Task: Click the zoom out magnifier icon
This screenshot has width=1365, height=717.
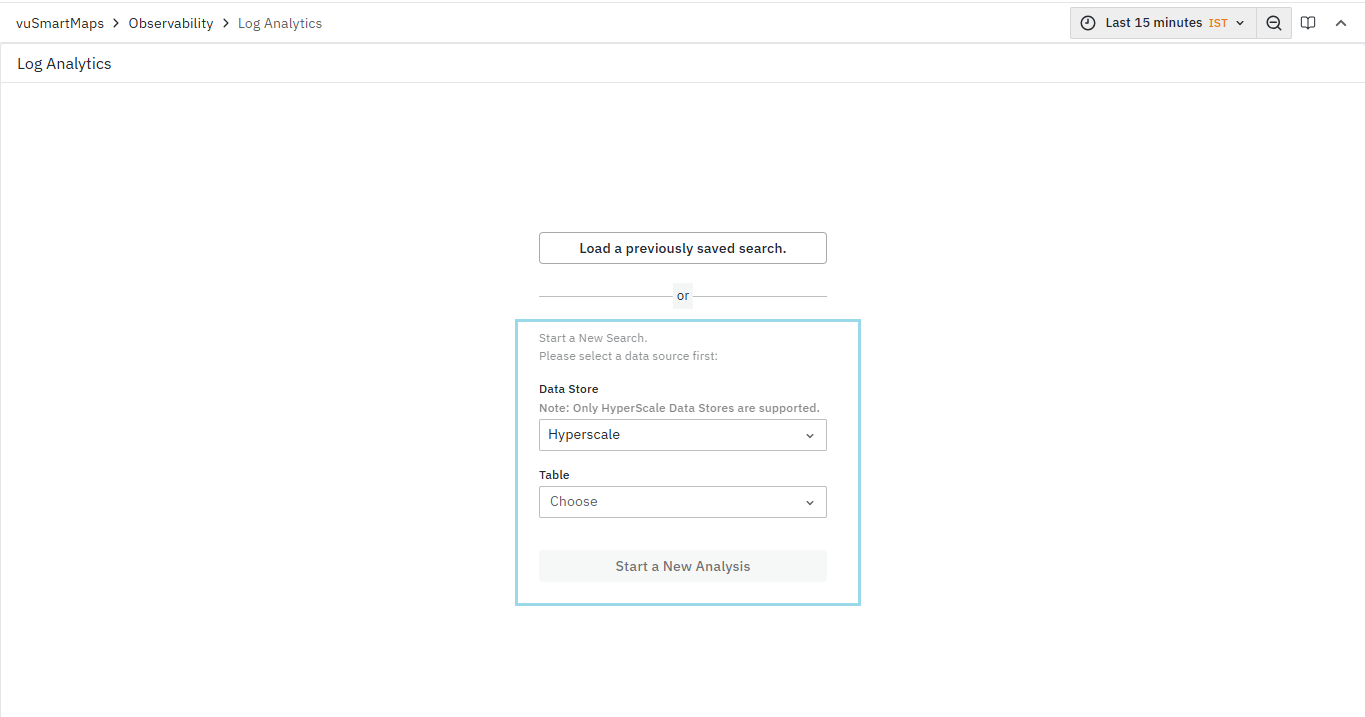Action: 1273,23
